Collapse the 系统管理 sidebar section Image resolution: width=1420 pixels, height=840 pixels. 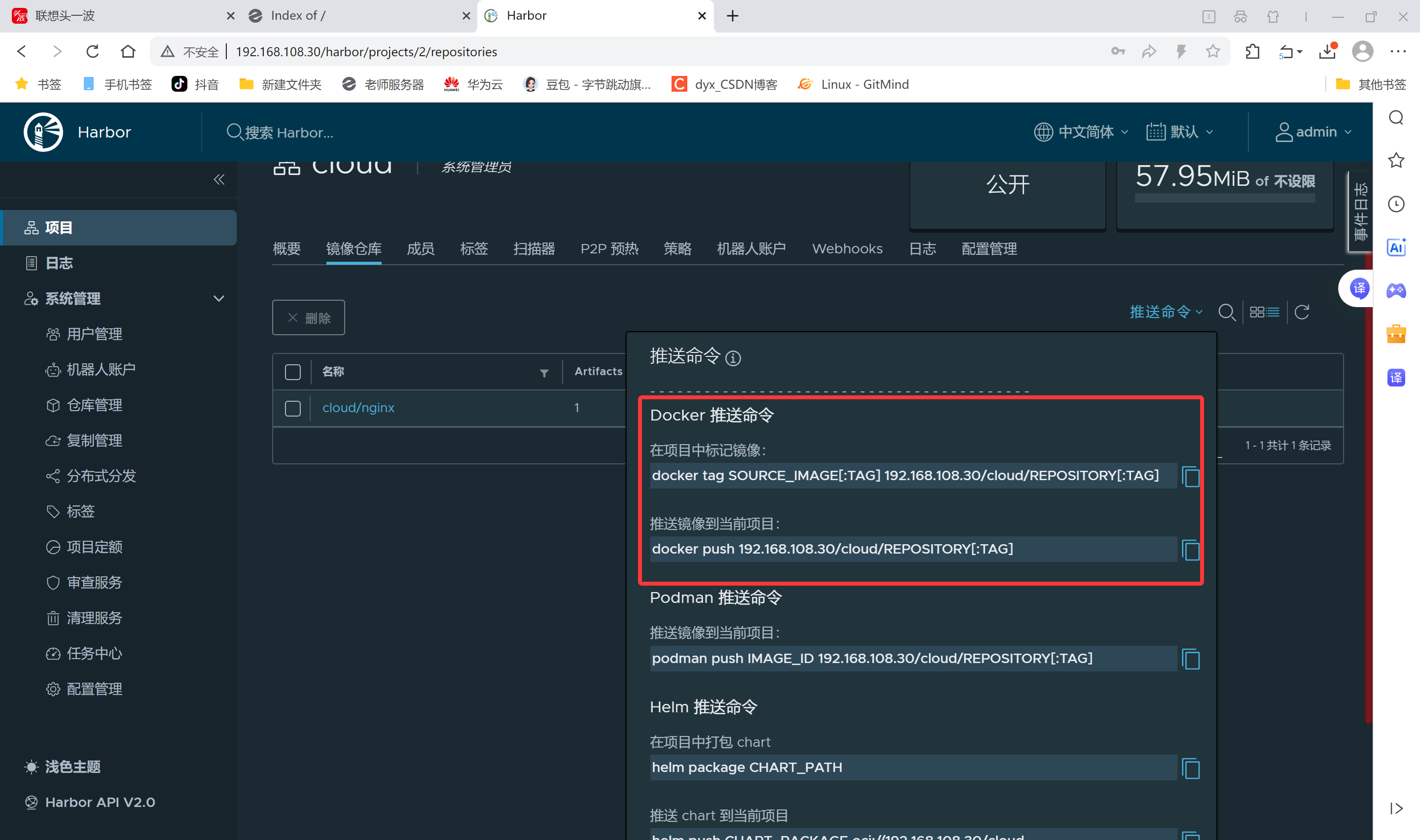tap(218, 298)
